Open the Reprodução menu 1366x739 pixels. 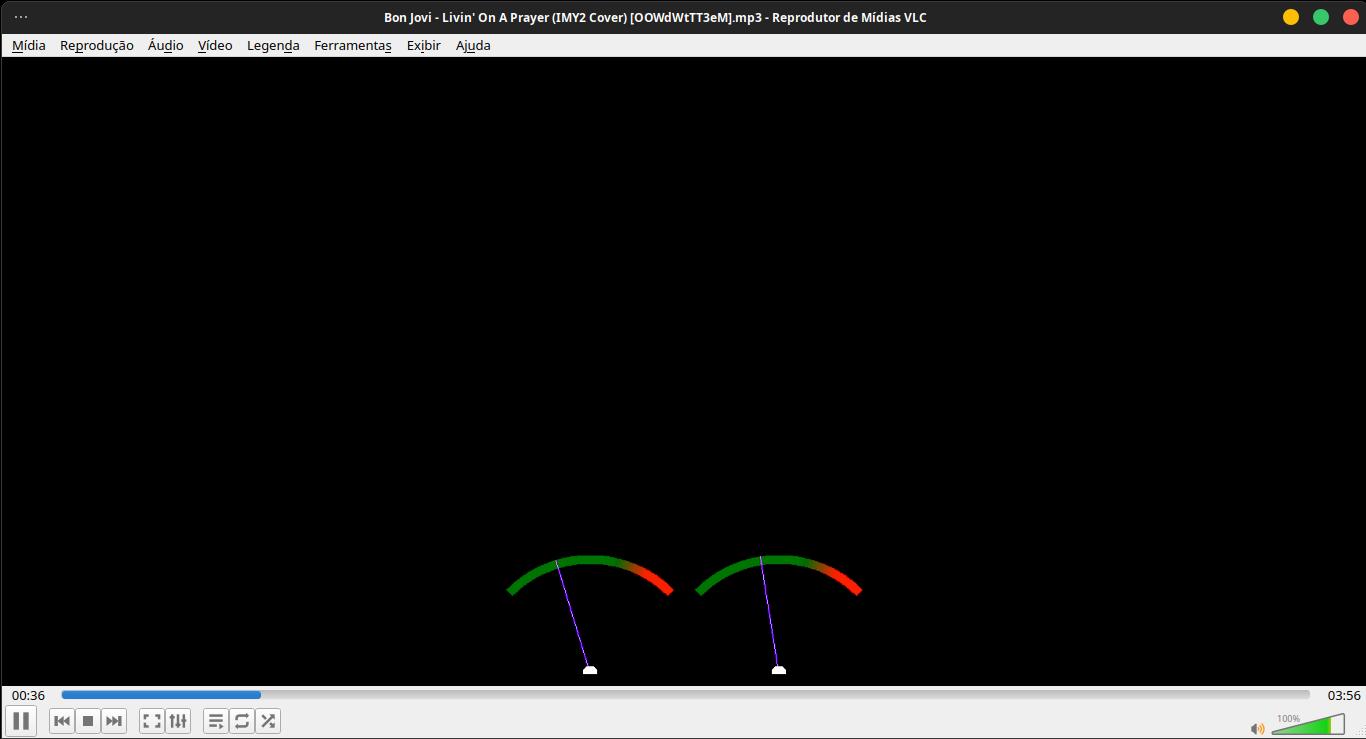point(97,45)
